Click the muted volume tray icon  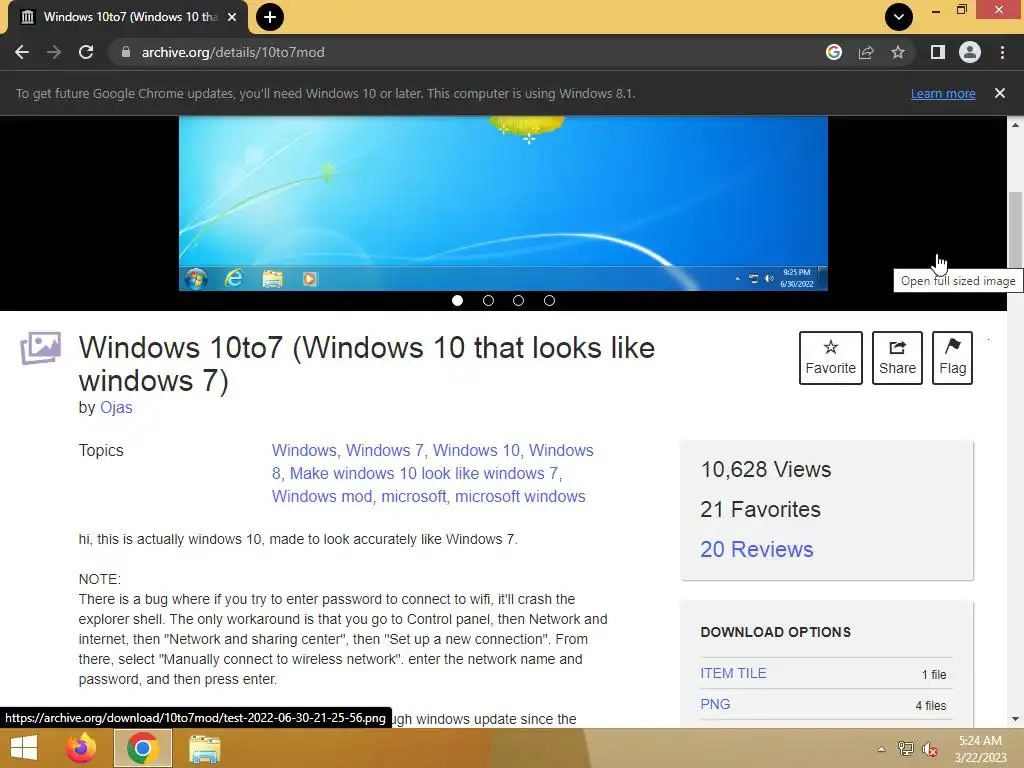click(x=930, y=749)
